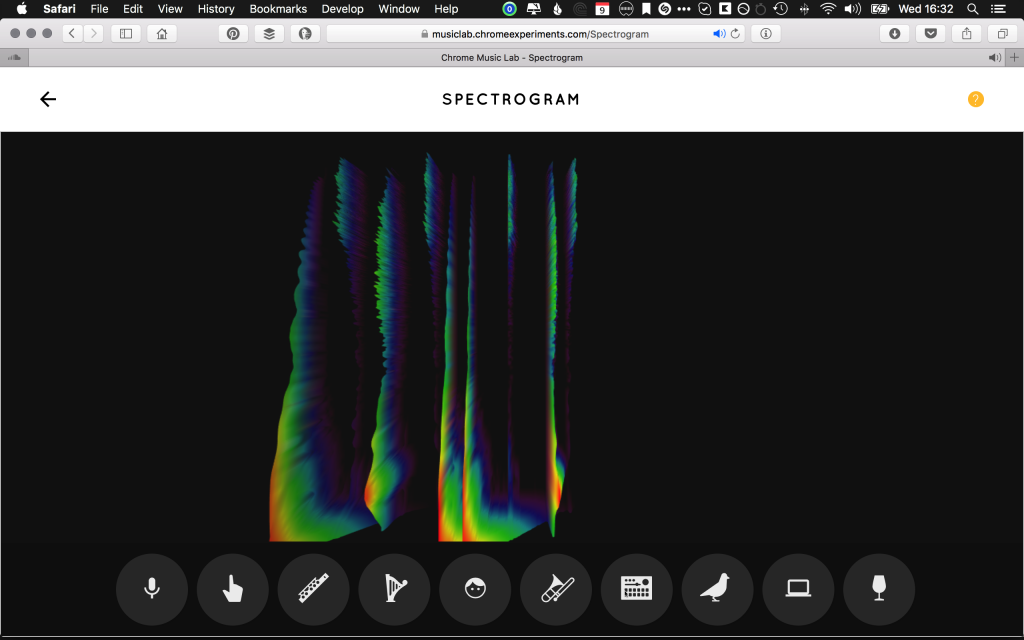Open the yellow help question mark
1024x640 pixels.
[975, 99]
